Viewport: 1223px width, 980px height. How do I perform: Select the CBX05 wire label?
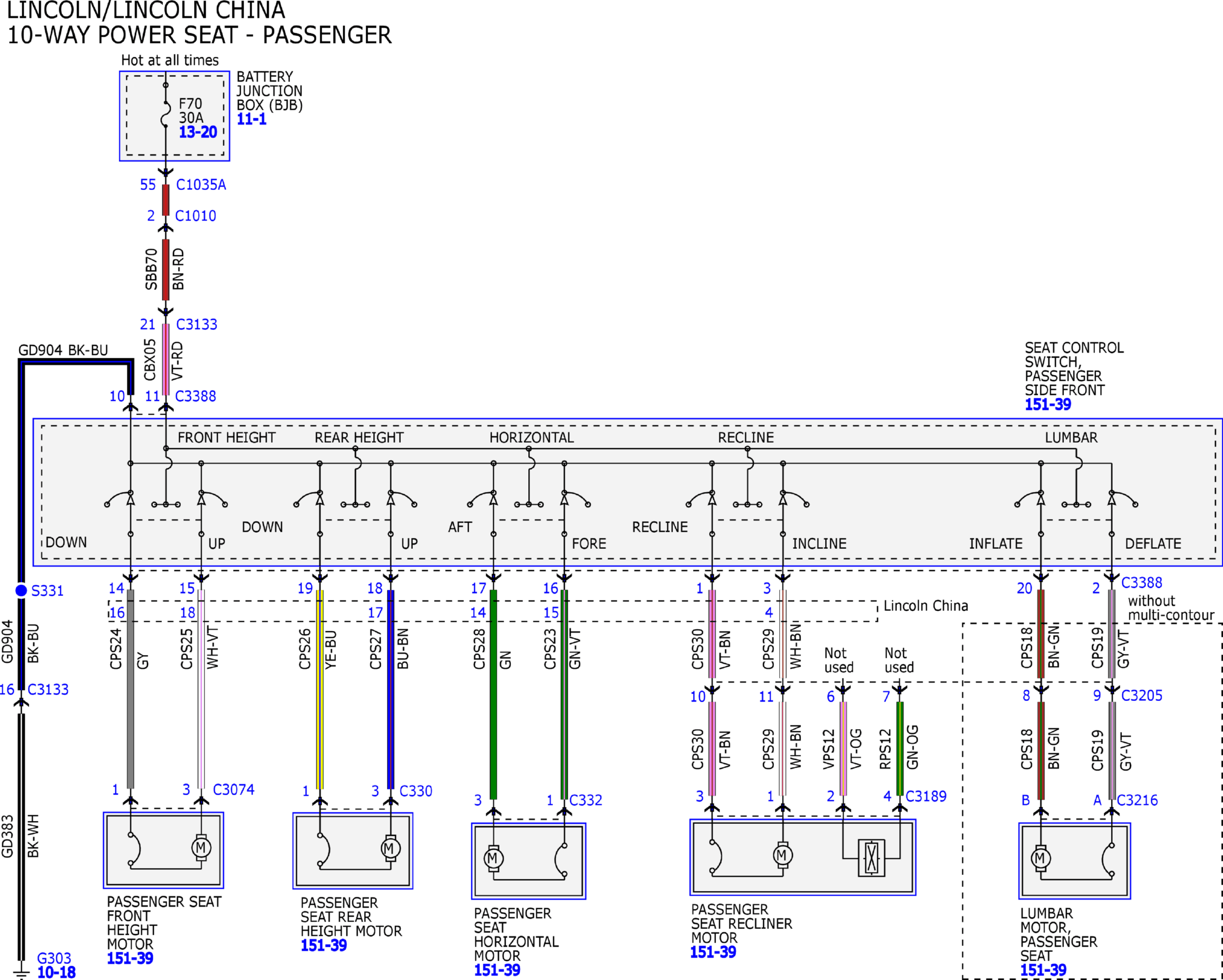click(x=150, y=359)
